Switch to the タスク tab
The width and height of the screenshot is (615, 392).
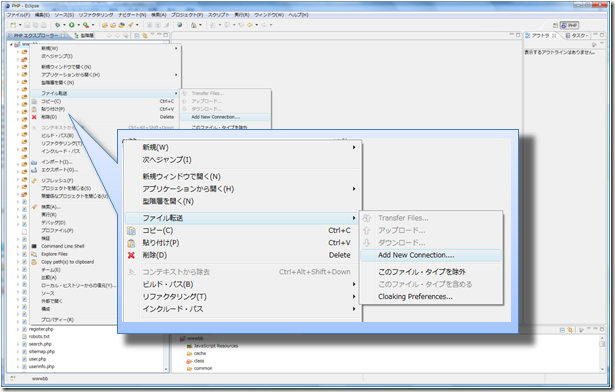(x=576, y=35)
